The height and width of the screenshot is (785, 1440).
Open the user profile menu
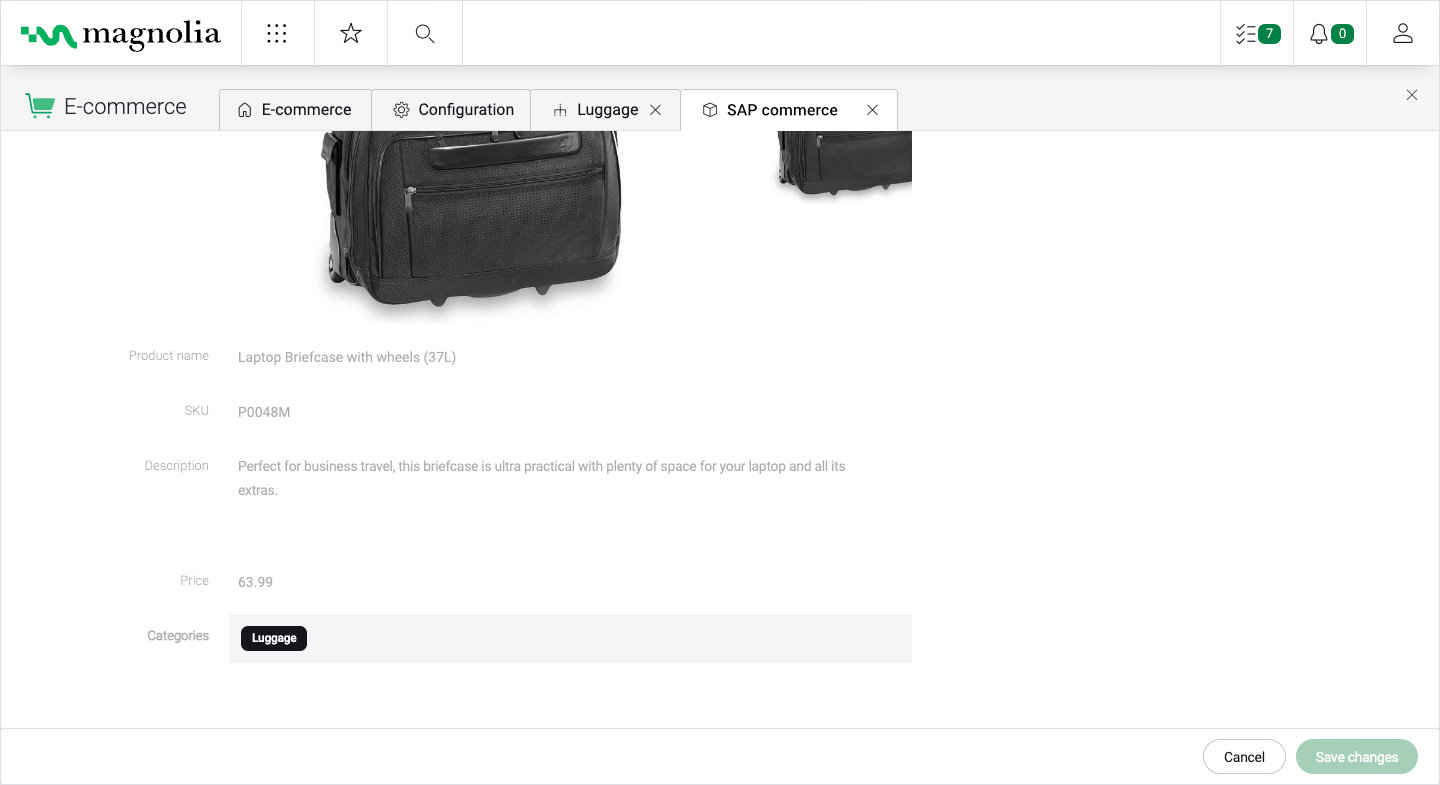coord(1403,33)
